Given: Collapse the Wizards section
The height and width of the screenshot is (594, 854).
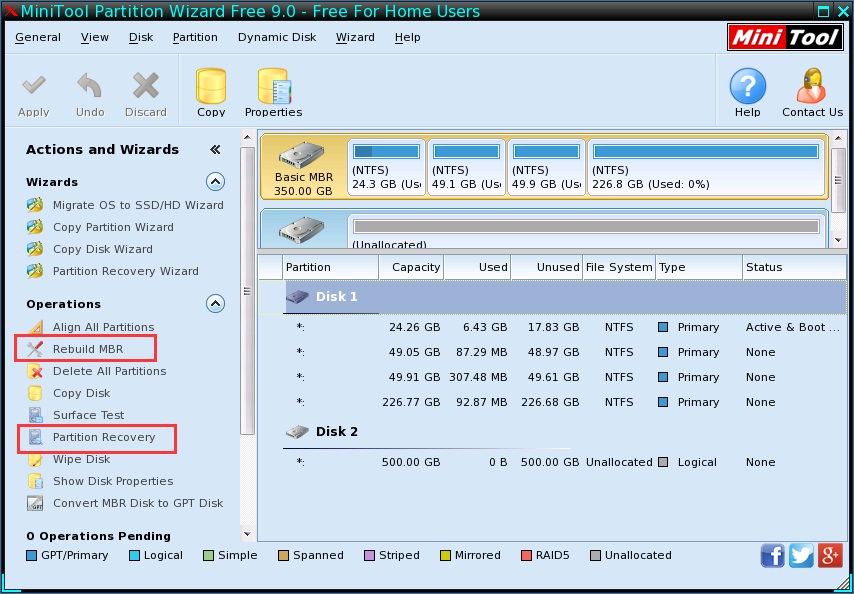Looking at the screenshot, I should (x=216, y=181).
